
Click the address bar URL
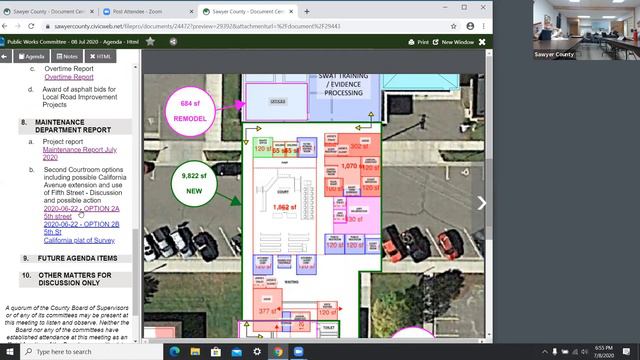(x=197, y=26)
